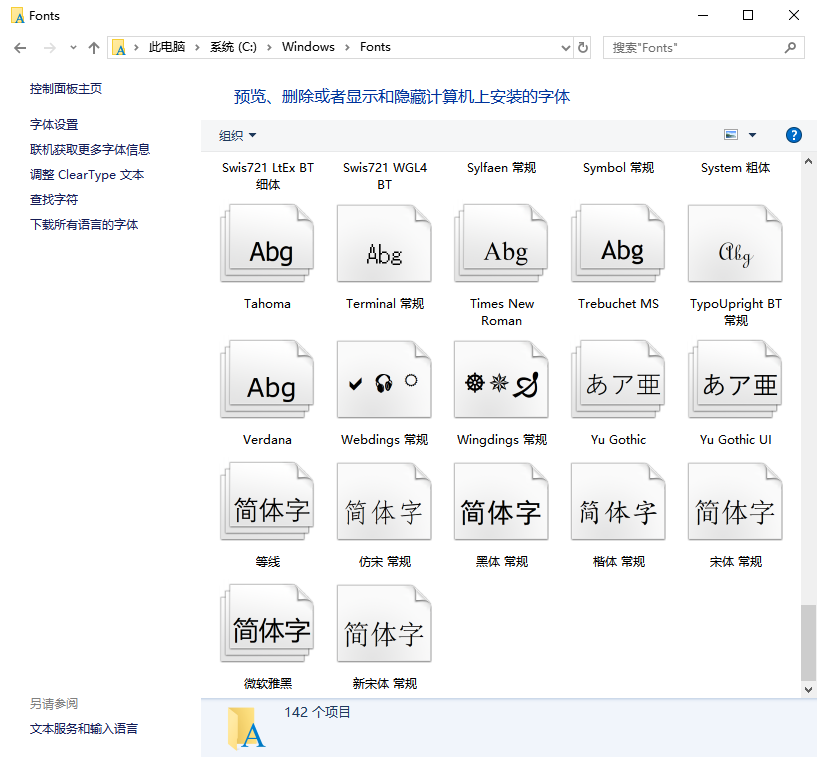Screen dimensions: 818x758
Task: Select the 微软雅黑 font icon
Action: pos(268,626)
